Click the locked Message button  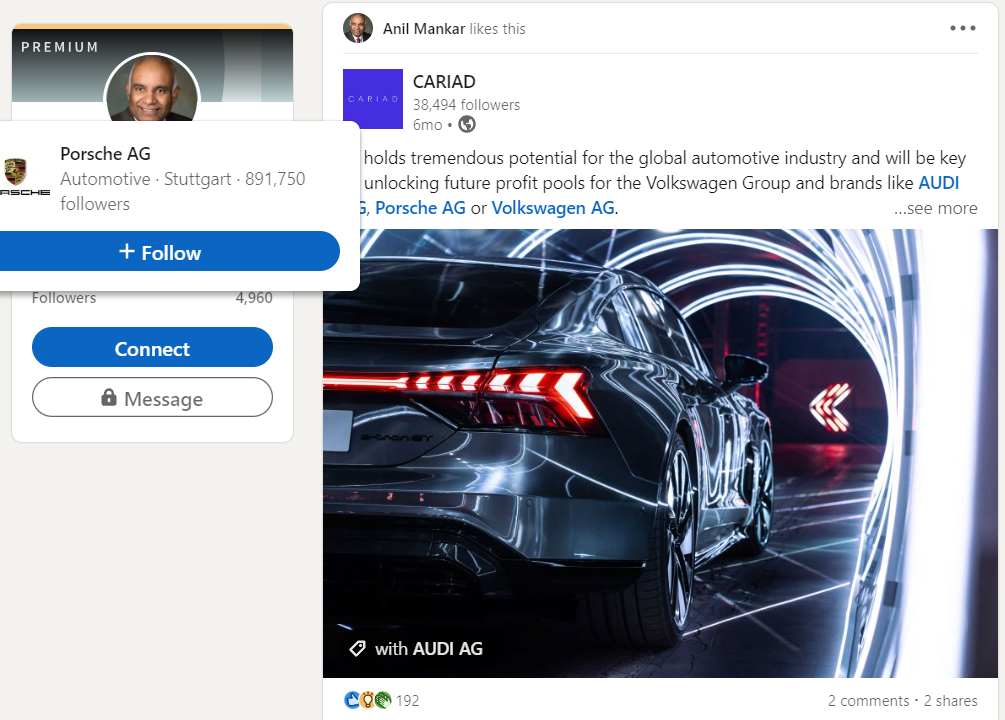pyautogui.click(x=152, y=398)
